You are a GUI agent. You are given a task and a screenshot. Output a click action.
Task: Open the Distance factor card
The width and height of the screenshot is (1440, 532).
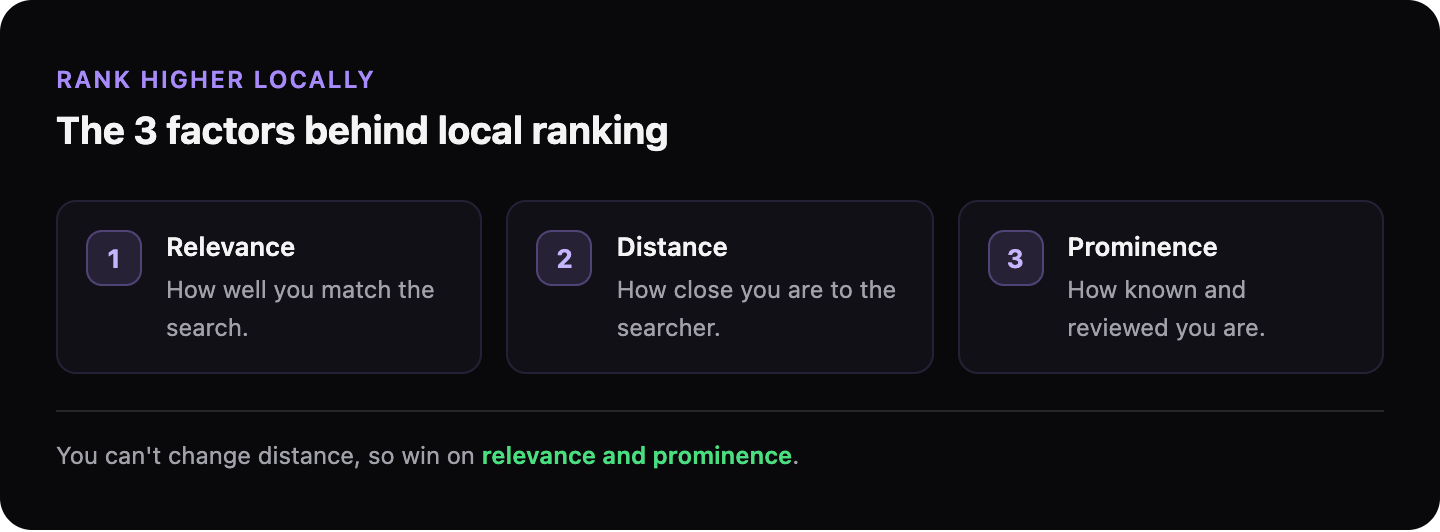coord(720,287)
